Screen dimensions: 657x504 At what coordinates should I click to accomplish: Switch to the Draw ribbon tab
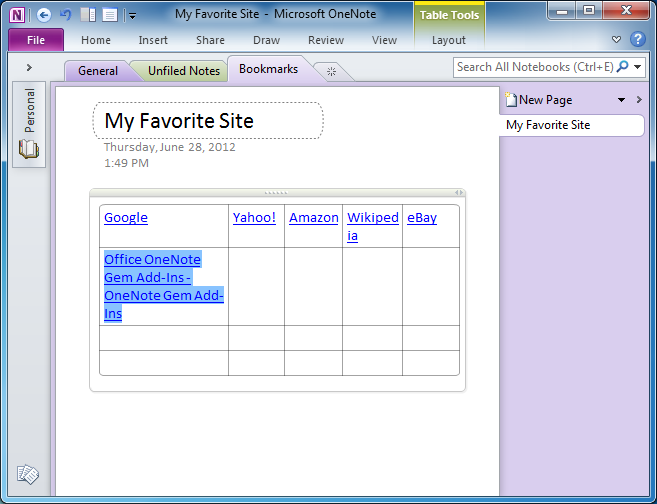pyautogui.click(x=266, y=40)
